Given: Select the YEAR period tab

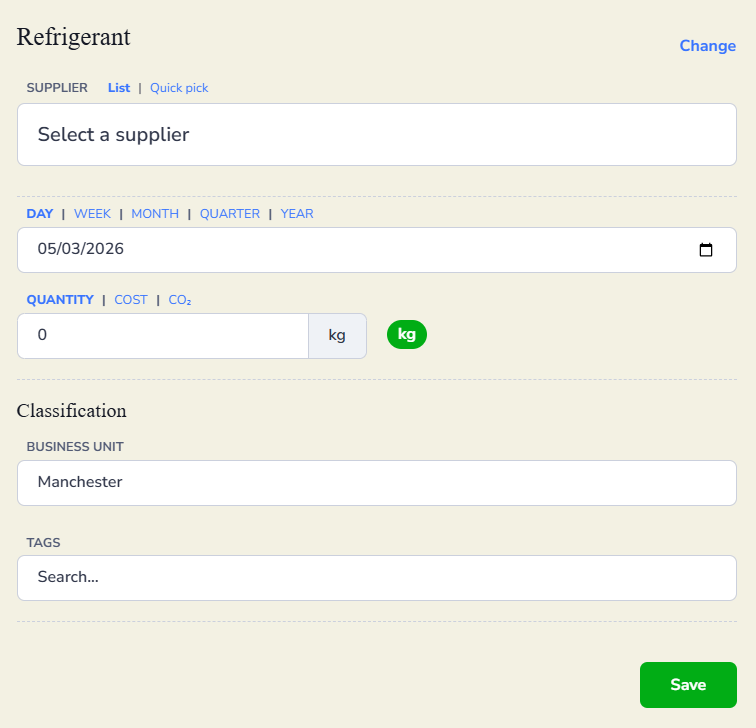Looking at the screenshot, I should click(297, 214).
